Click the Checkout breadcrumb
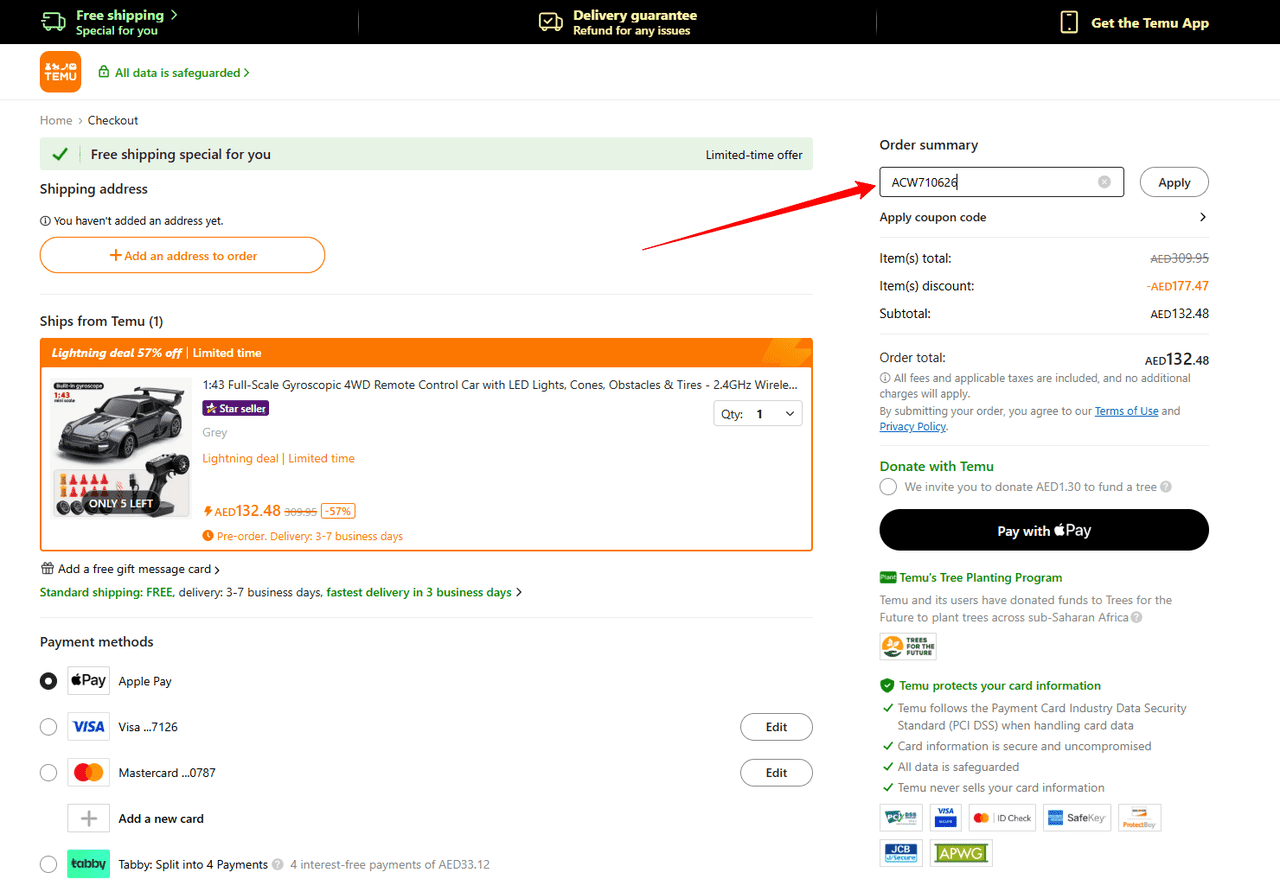This screenshot has height=879, width=1280. click(113, 120)
